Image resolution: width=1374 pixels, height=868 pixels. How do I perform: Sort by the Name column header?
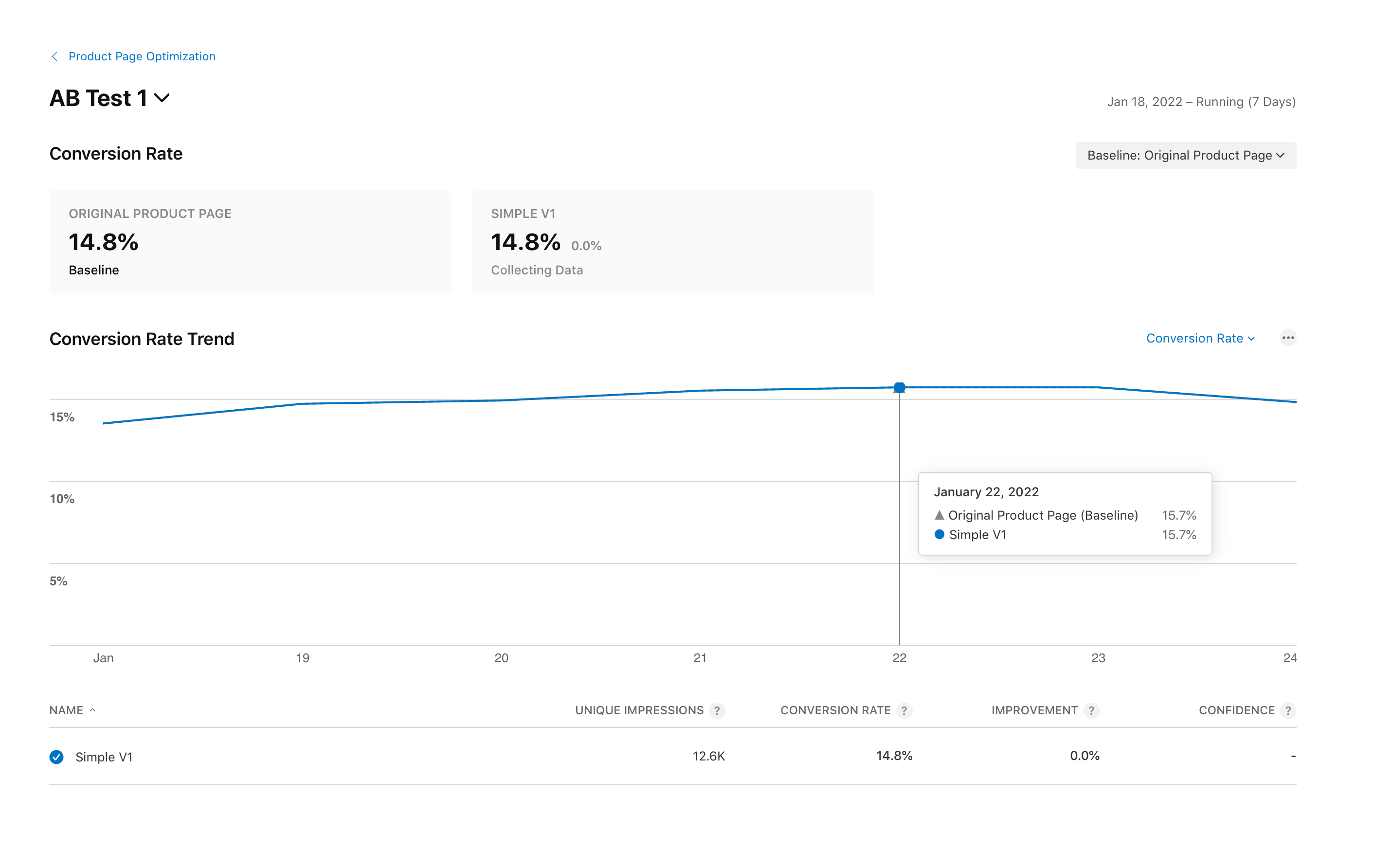[66, 710]
